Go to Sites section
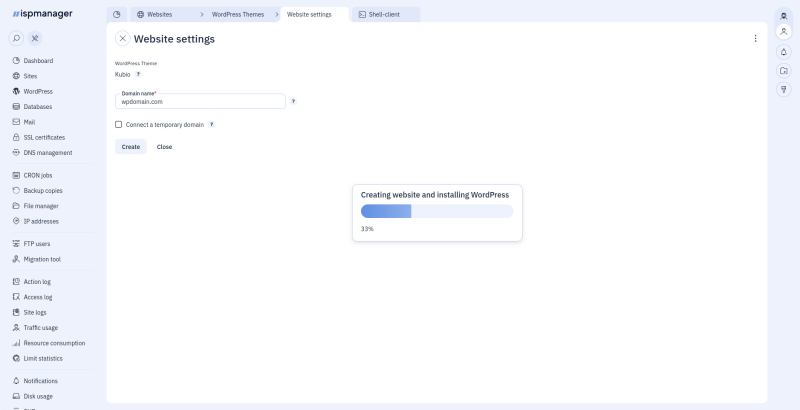This screenshot has width=800, height=410. coord(30,76)
